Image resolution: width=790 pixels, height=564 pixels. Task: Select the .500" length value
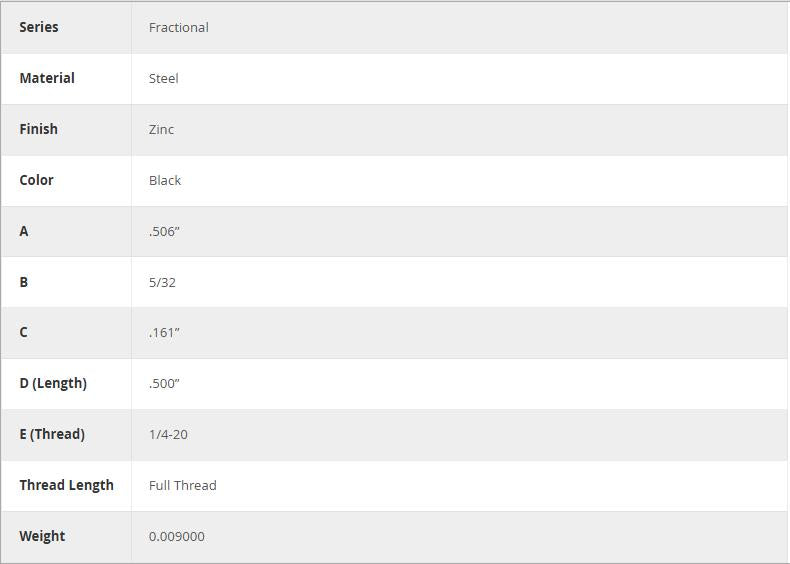(164, 383)
